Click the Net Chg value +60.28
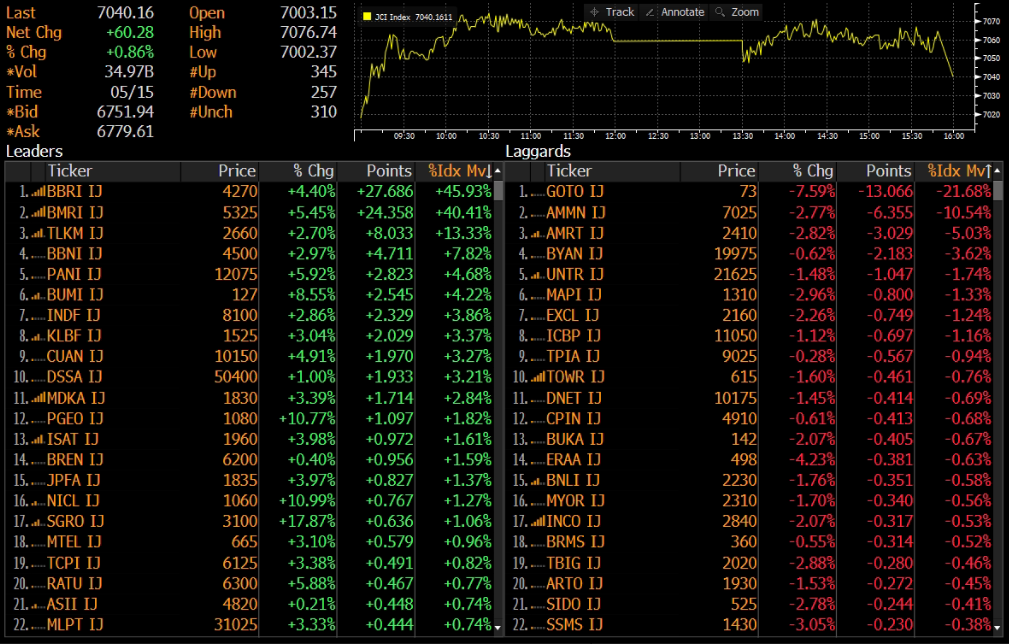Screen dimensions: 1009x644 coord(130,33)
